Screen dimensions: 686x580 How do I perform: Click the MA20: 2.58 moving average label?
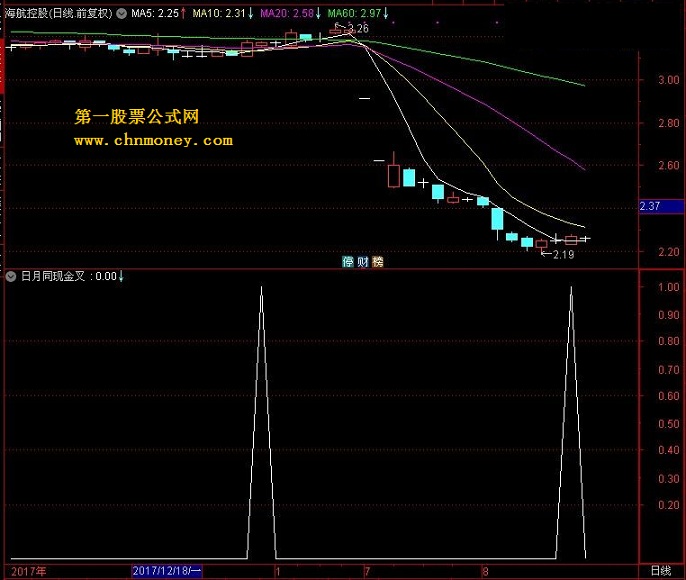[287, 14]
